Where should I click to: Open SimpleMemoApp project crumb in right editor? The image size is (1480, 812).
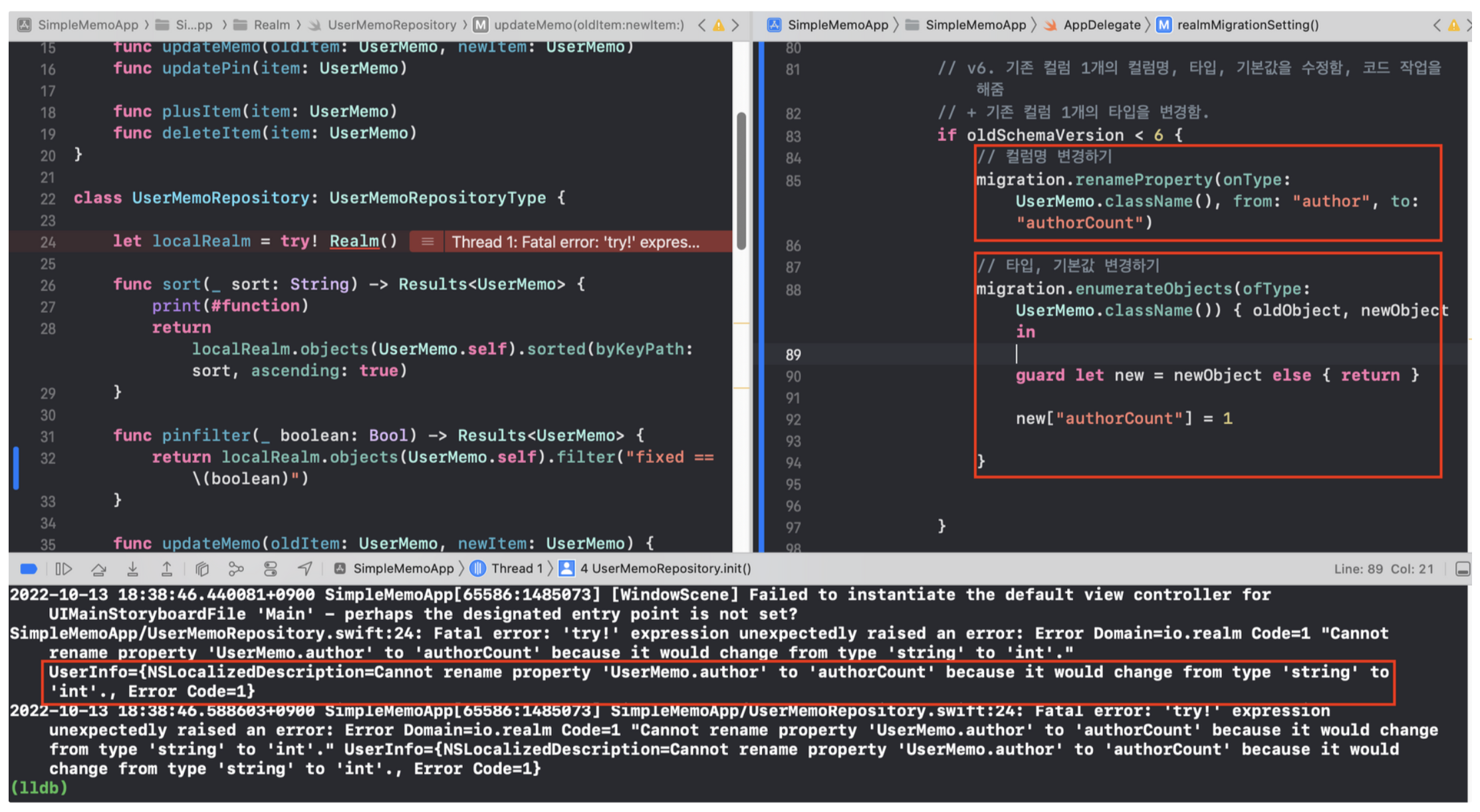tap(828, 25)
